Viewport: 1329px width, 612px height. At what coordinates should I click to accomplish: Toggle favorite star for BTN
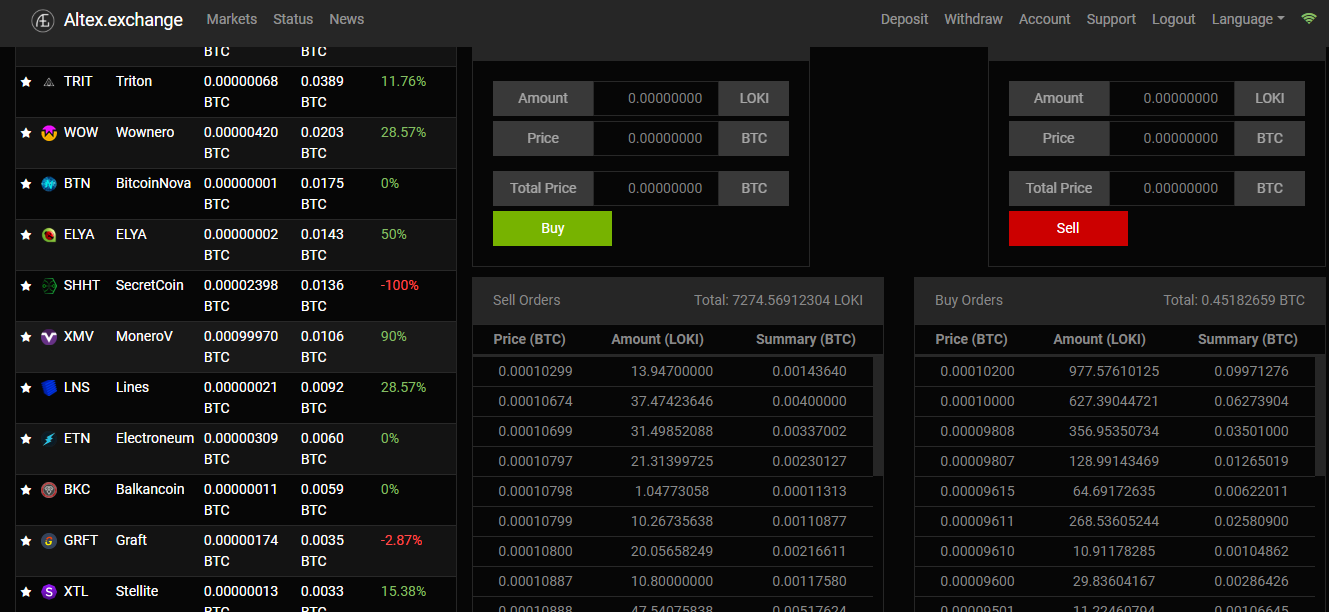(x=26, y=184)
